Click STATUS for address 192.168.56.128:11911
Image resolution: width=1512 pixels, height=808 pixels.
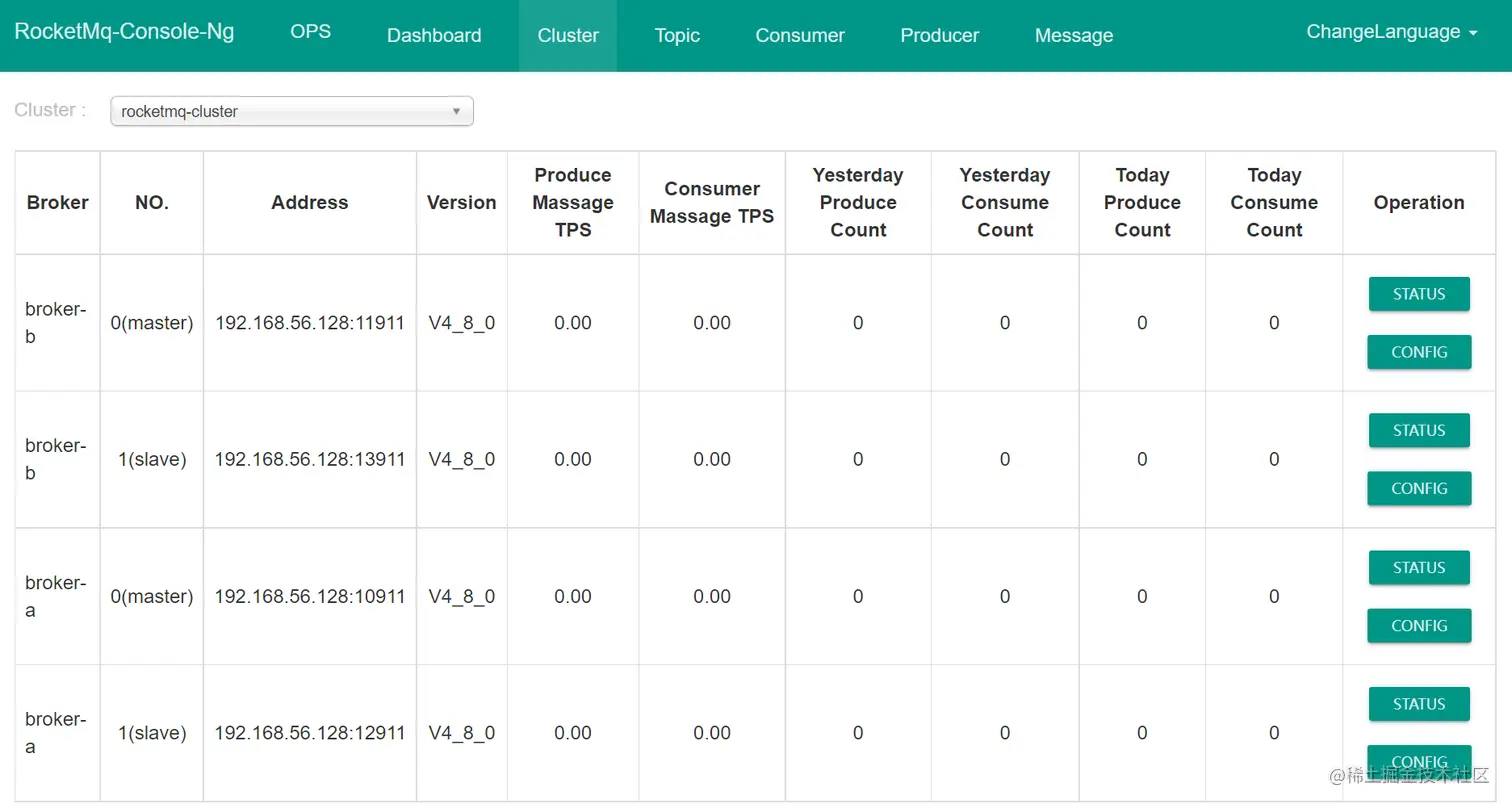click(x=1419, y=294)
